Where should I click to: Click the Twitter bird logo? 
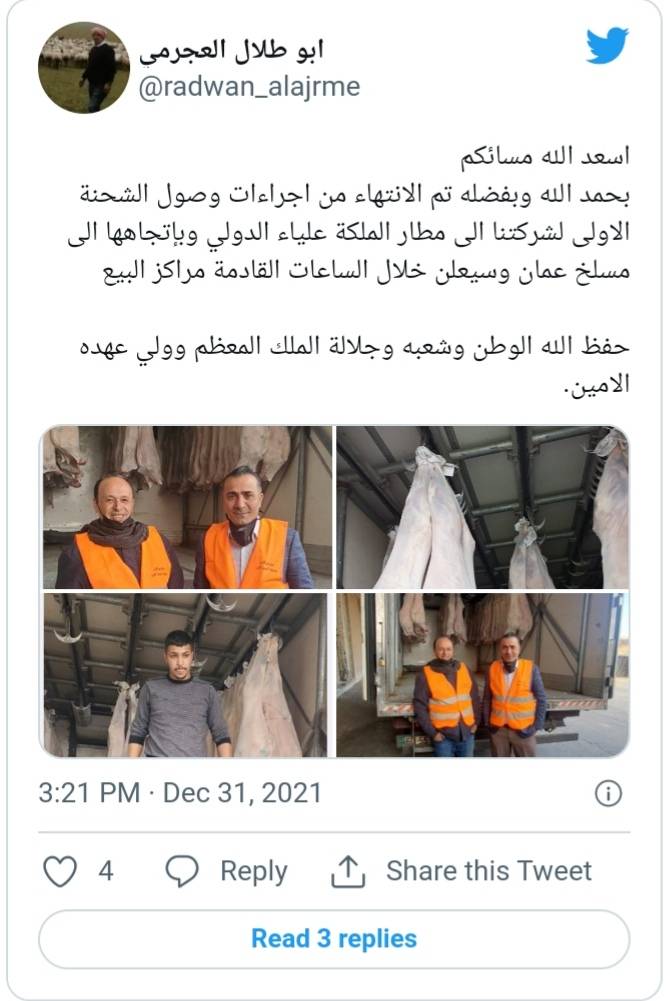tap(607, 45)
